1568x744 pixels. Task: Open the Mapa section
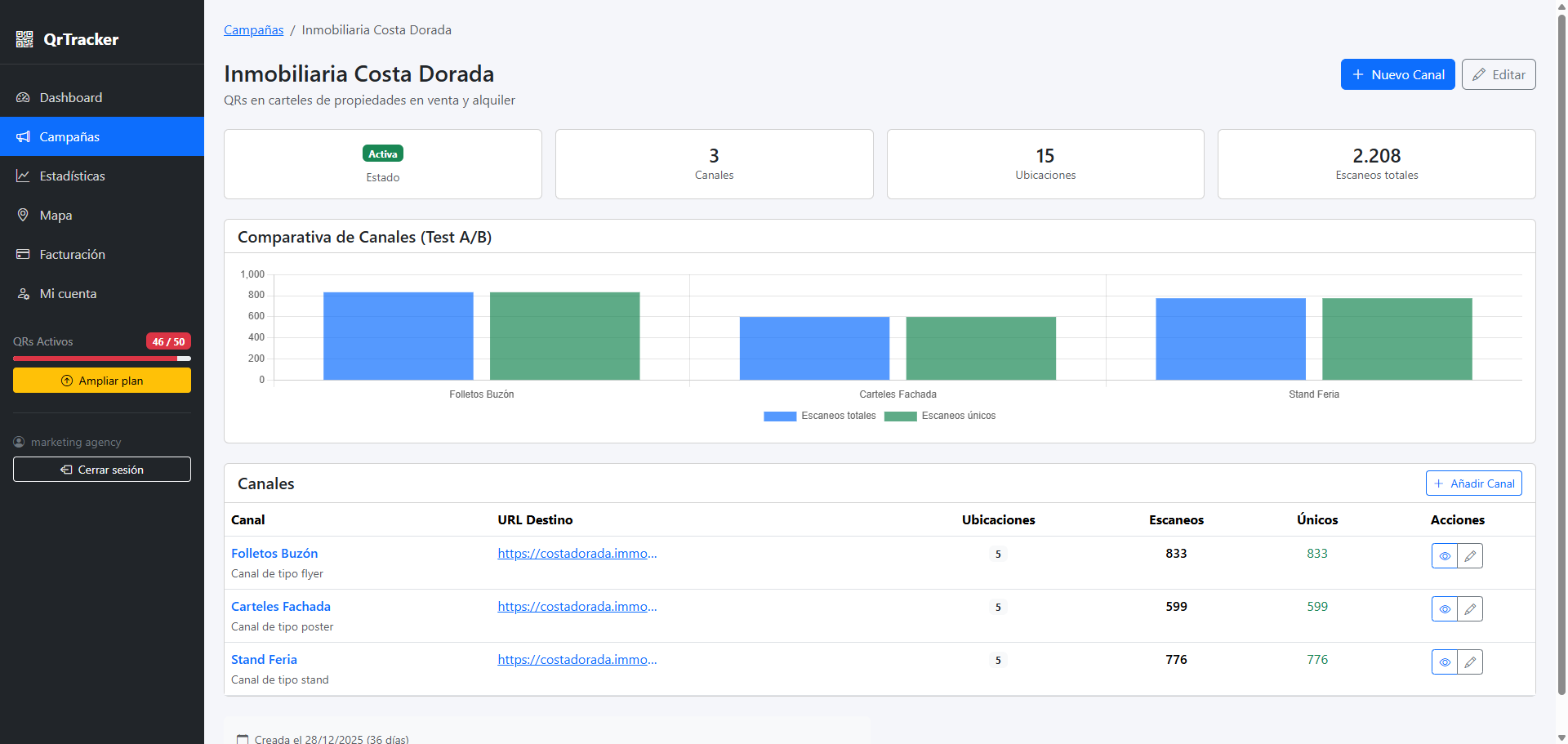coord(56,216)
